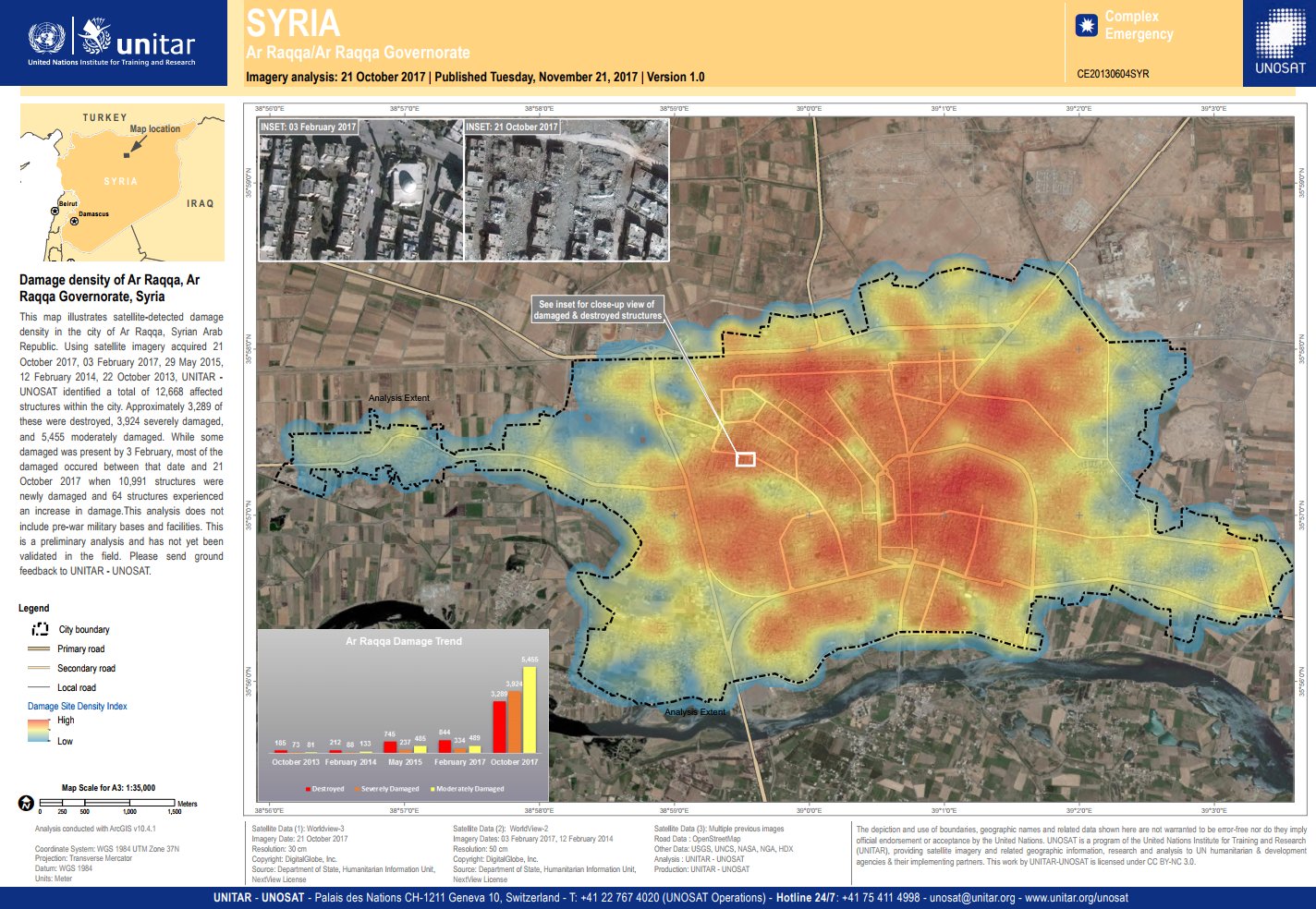
Task: Click the 'Production: UNITAR - UNOSAT' line
Action: point(701,869)
